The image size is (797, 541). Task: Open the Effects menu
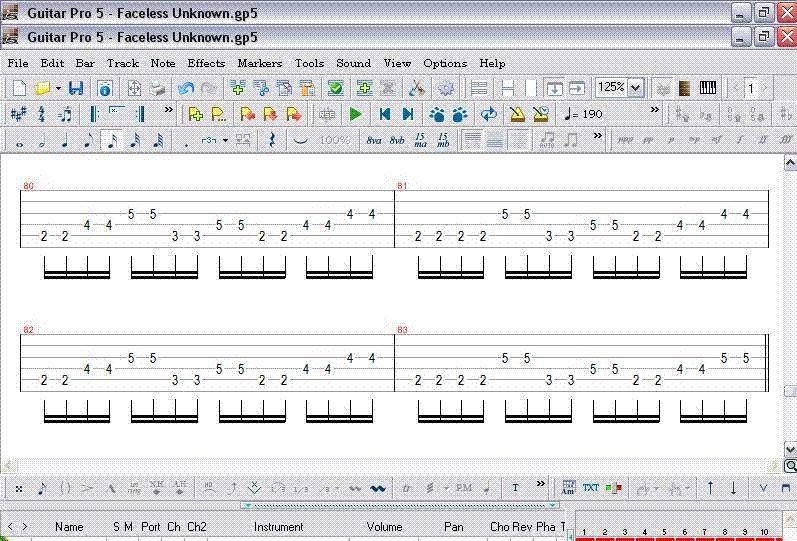[206, 63]
